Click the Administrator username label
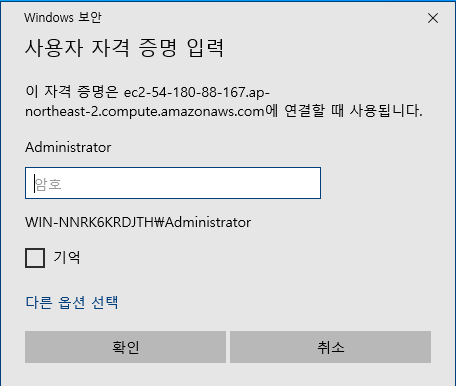Image resolution: width=456 pixels, height=386 pixels. (68, 147)
